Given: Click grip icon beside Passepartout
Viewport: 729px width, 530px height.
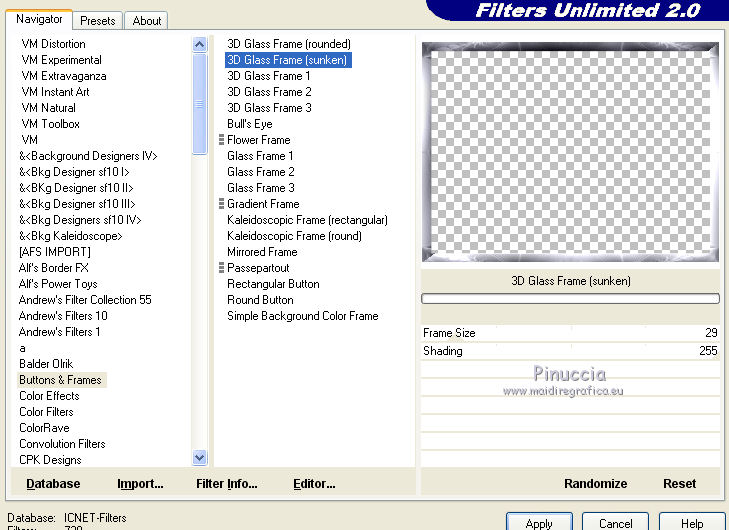Looking at the screenshot, I should point(221,267).
